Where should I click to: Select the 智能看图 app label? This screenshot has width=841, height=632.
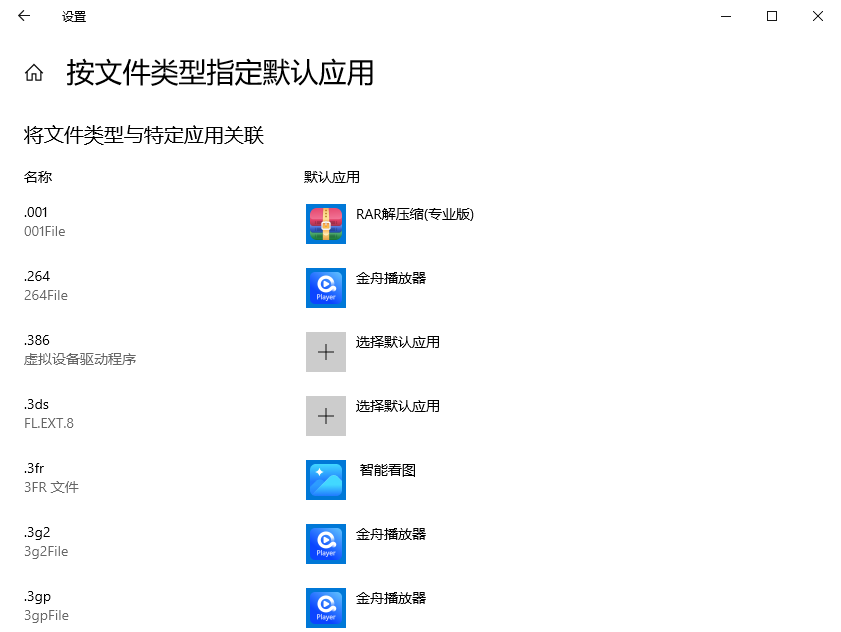(387, 470)
